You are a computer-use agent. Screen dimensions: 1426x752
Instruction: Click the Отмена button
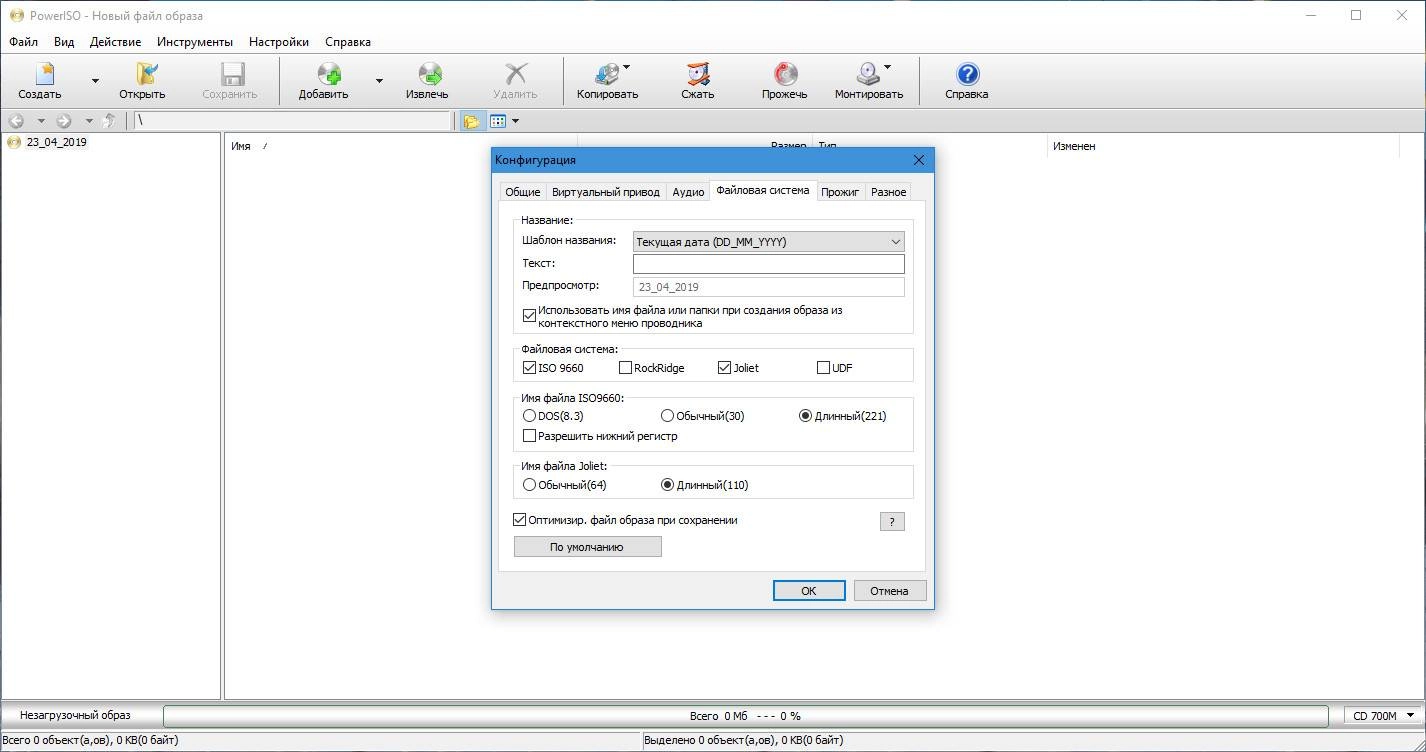click(x=889, y=591)
